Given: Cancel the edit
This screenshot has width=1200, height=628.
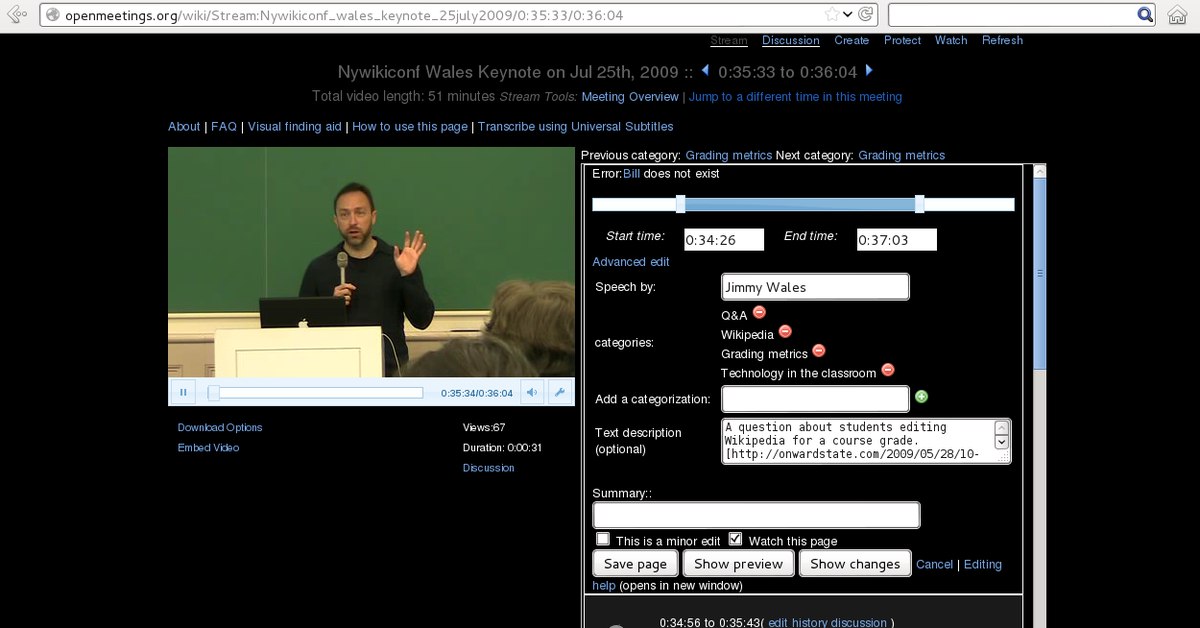Looking at the screenshot, I should (935, 565).
